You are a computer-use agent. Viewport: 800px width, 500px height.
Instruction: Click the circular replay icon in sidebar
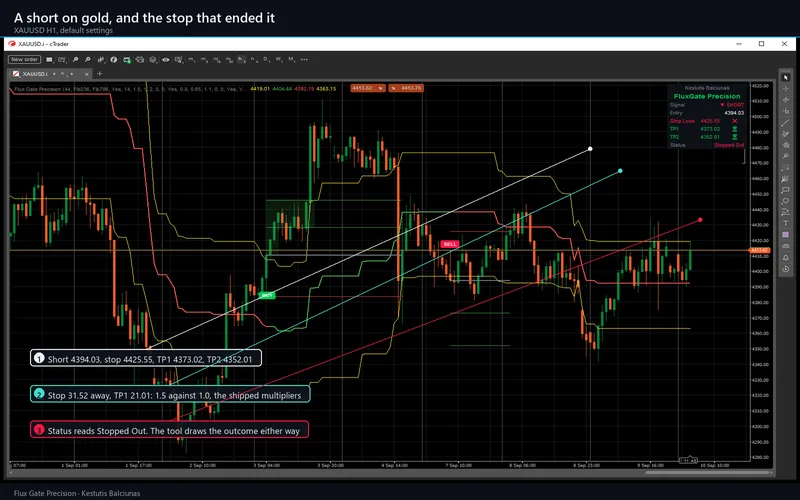pos(786,269)
